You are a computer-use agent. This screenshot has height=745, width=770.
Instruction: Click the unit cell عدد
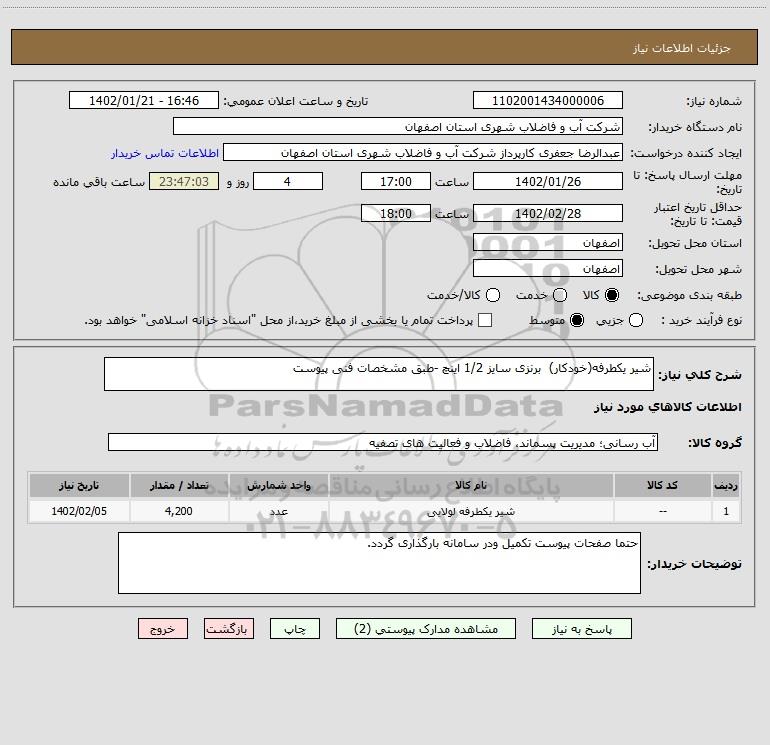[x=278, y=511]
